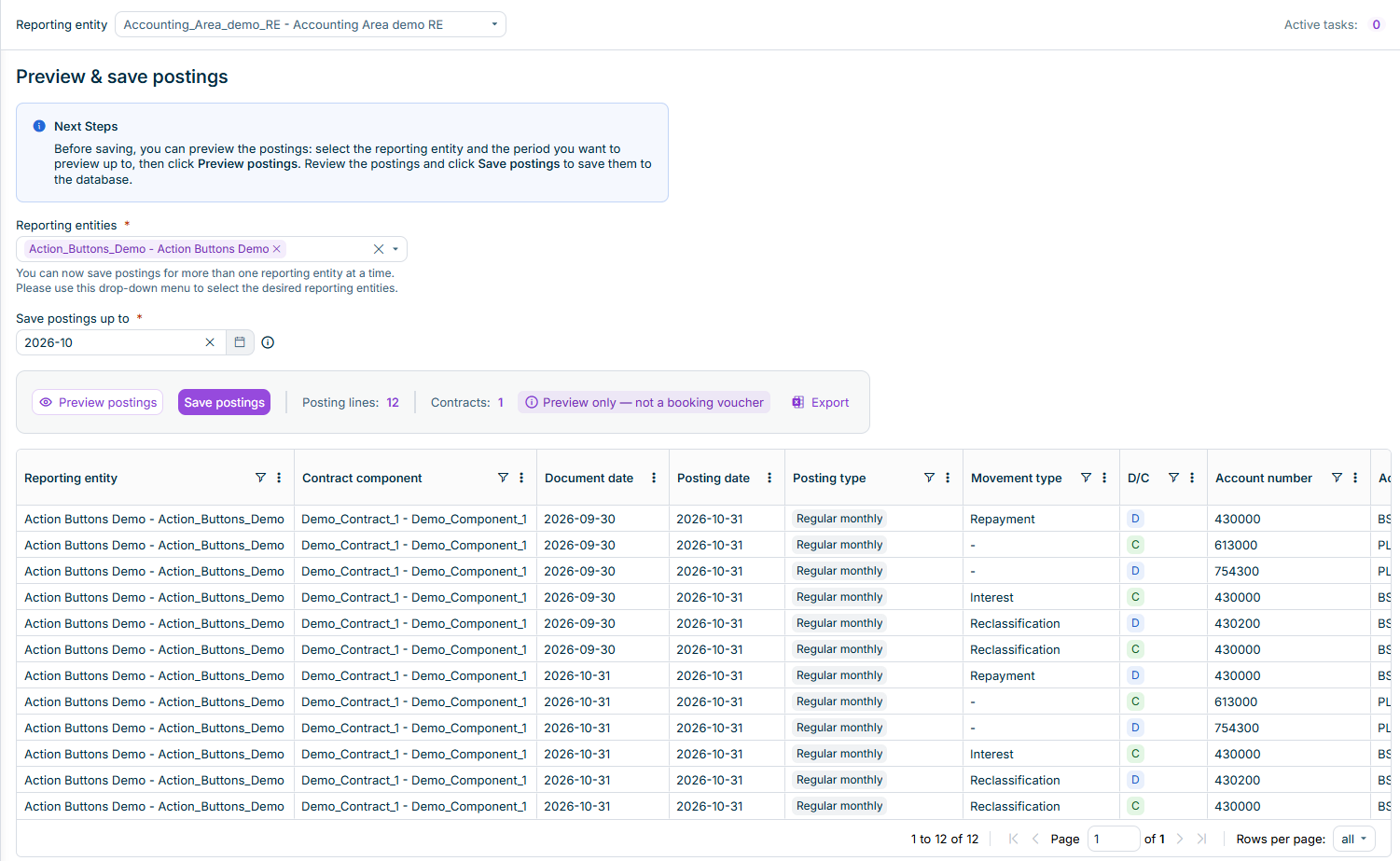The image size is (1400, 861).
Task: Click the first Interest movement type cell
Action: click(991, 597)
